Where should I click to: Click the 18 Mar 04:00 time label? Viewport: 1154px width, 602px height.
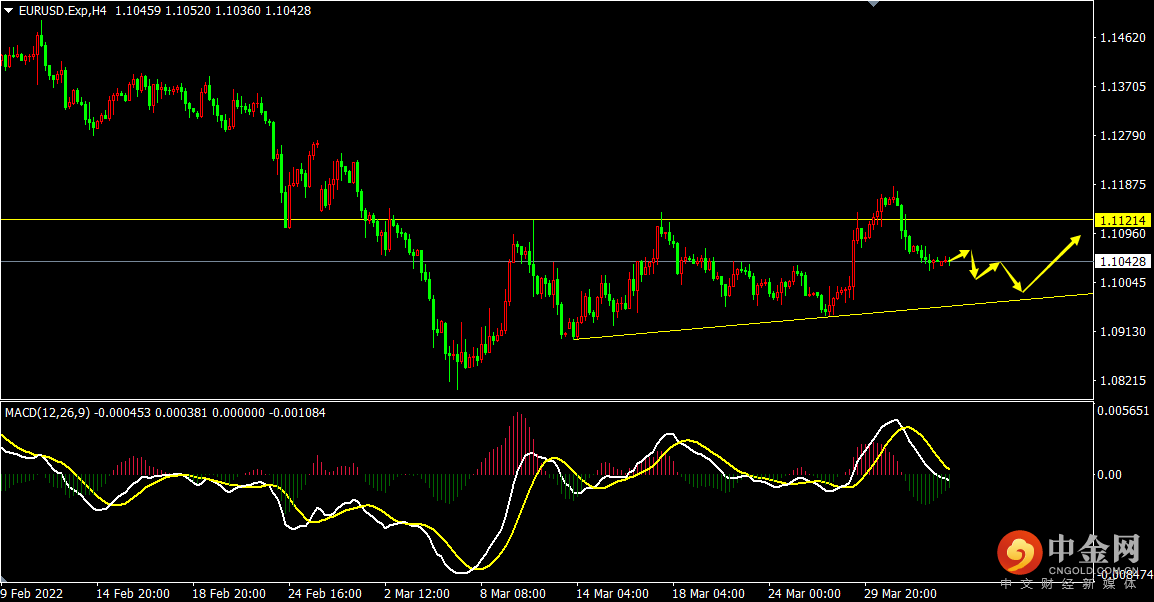click(x=708, y=593)
